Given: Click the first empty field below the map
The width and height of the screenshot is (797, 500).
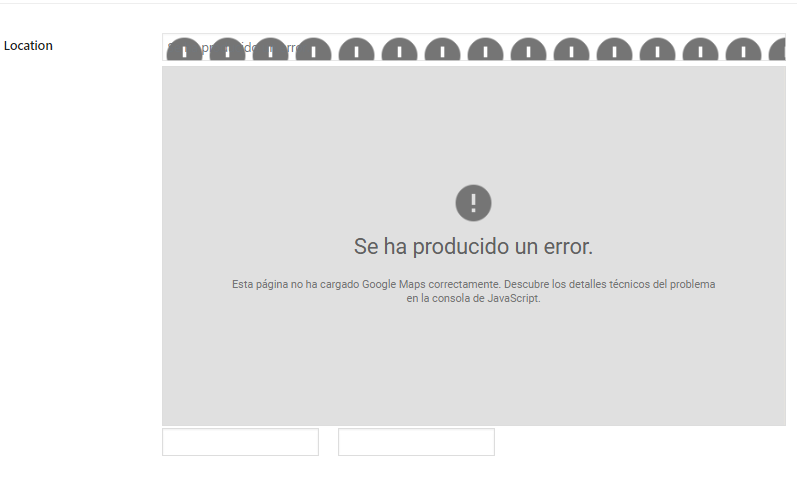Looking at the screenshot, I should click(240, 442).
